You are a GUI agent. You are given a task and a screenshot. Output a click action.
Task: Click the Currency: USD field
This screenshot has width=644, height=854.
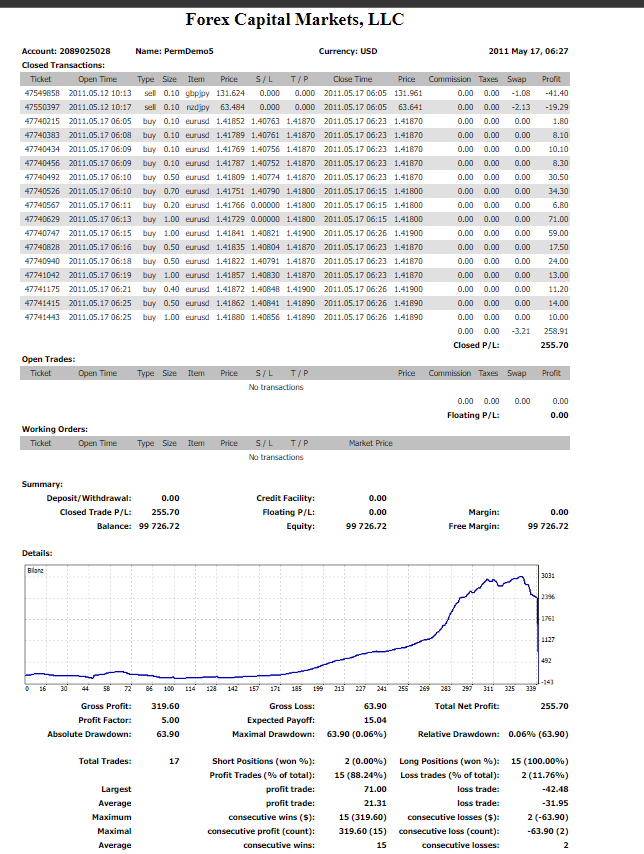tap(348, 51)
